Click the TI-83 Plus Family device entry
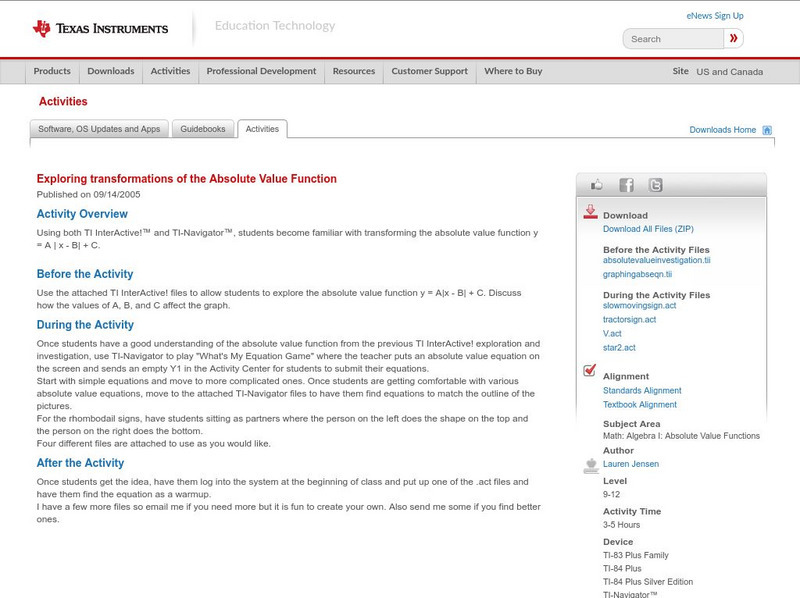The image size is (800, 598). coord(636,555)
